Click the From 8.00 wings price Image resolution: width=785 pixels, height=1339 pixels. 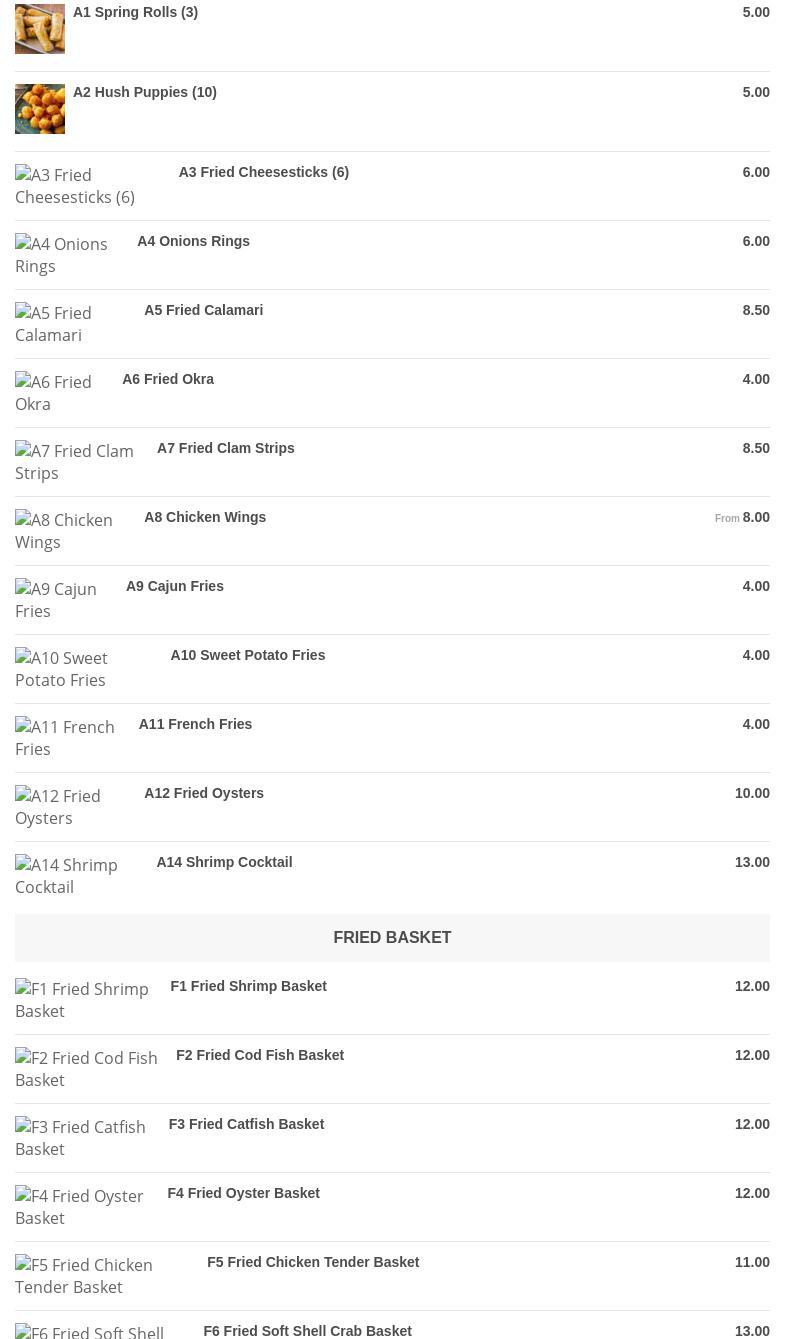[x=742, y=517]
